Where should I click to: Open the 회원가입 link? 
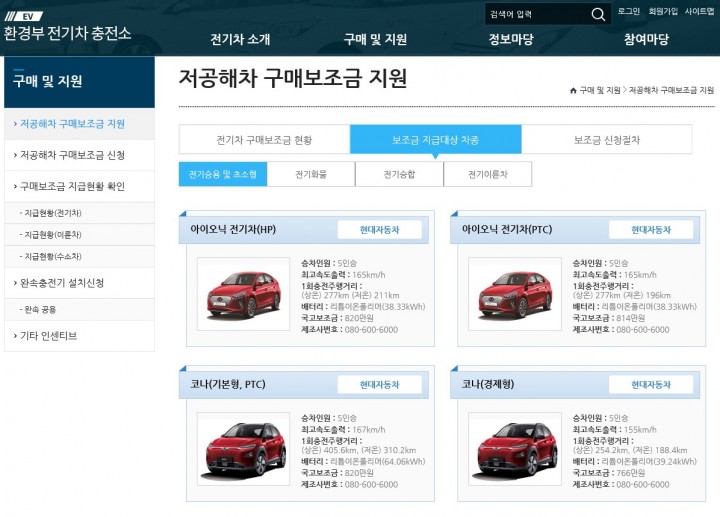coord(663,11)
